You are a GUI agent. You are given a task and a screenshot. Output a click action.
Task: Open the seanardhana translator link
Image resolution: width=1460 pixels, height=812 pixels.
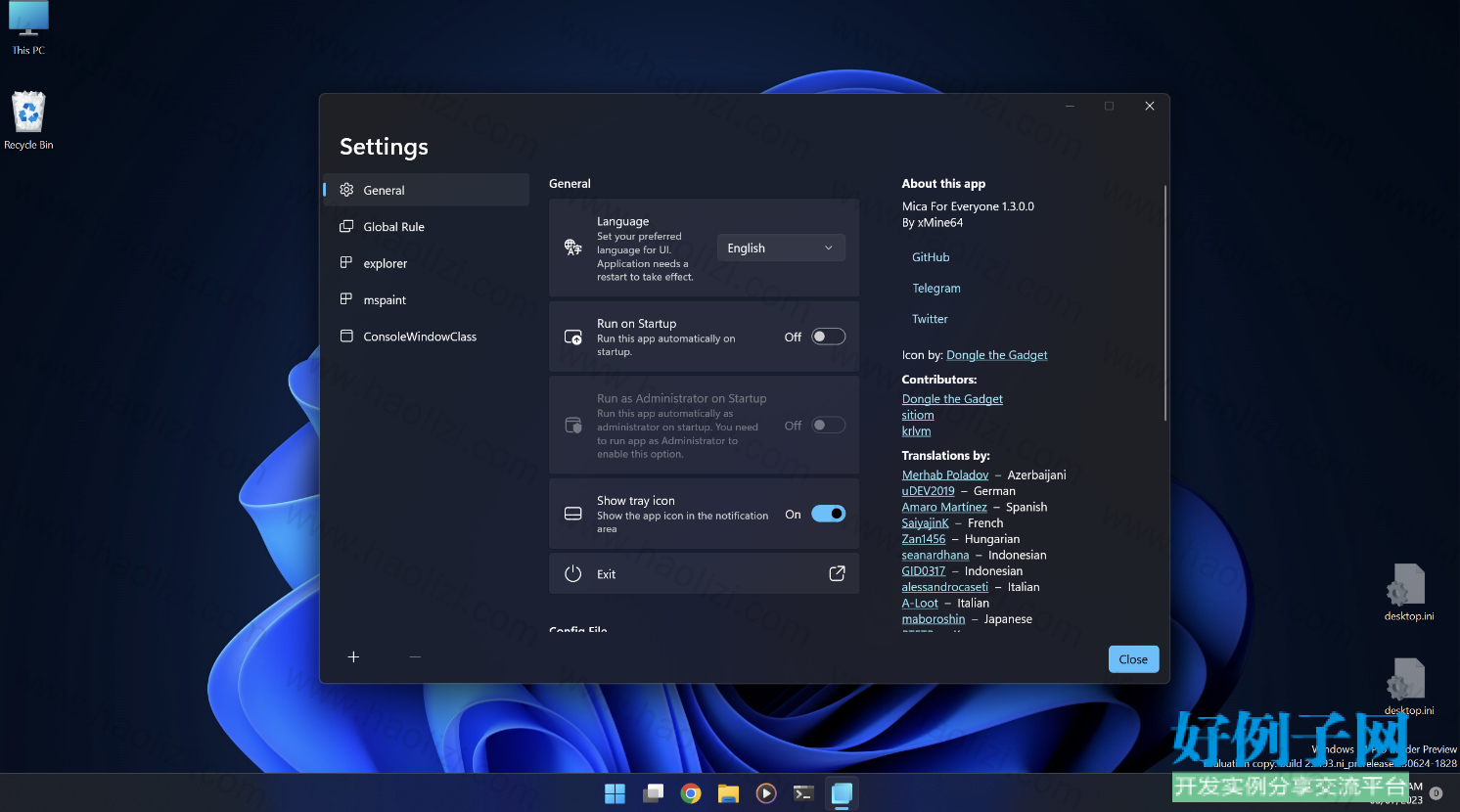[x=935, y=556]
